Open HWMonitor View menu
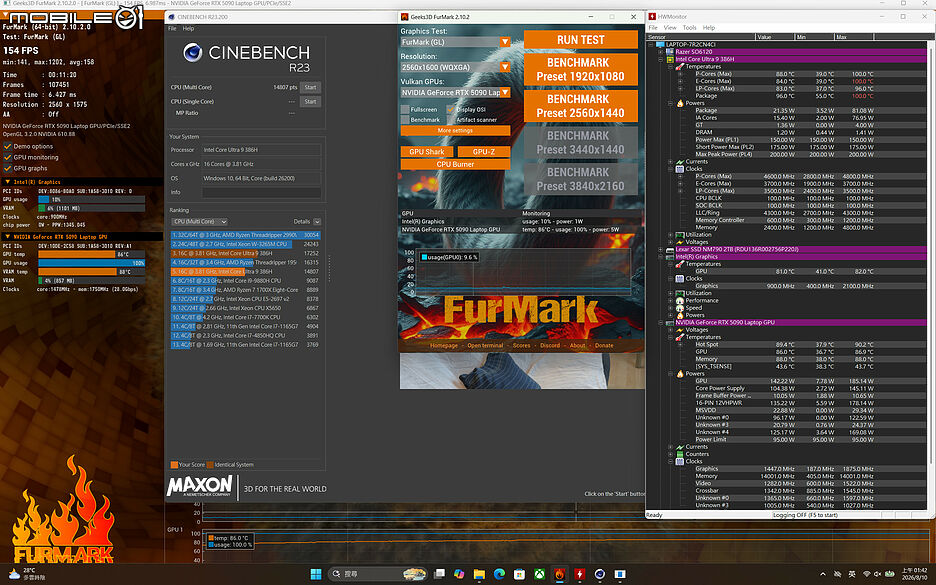This screenshot has width=936, height=585. [670, 28]
